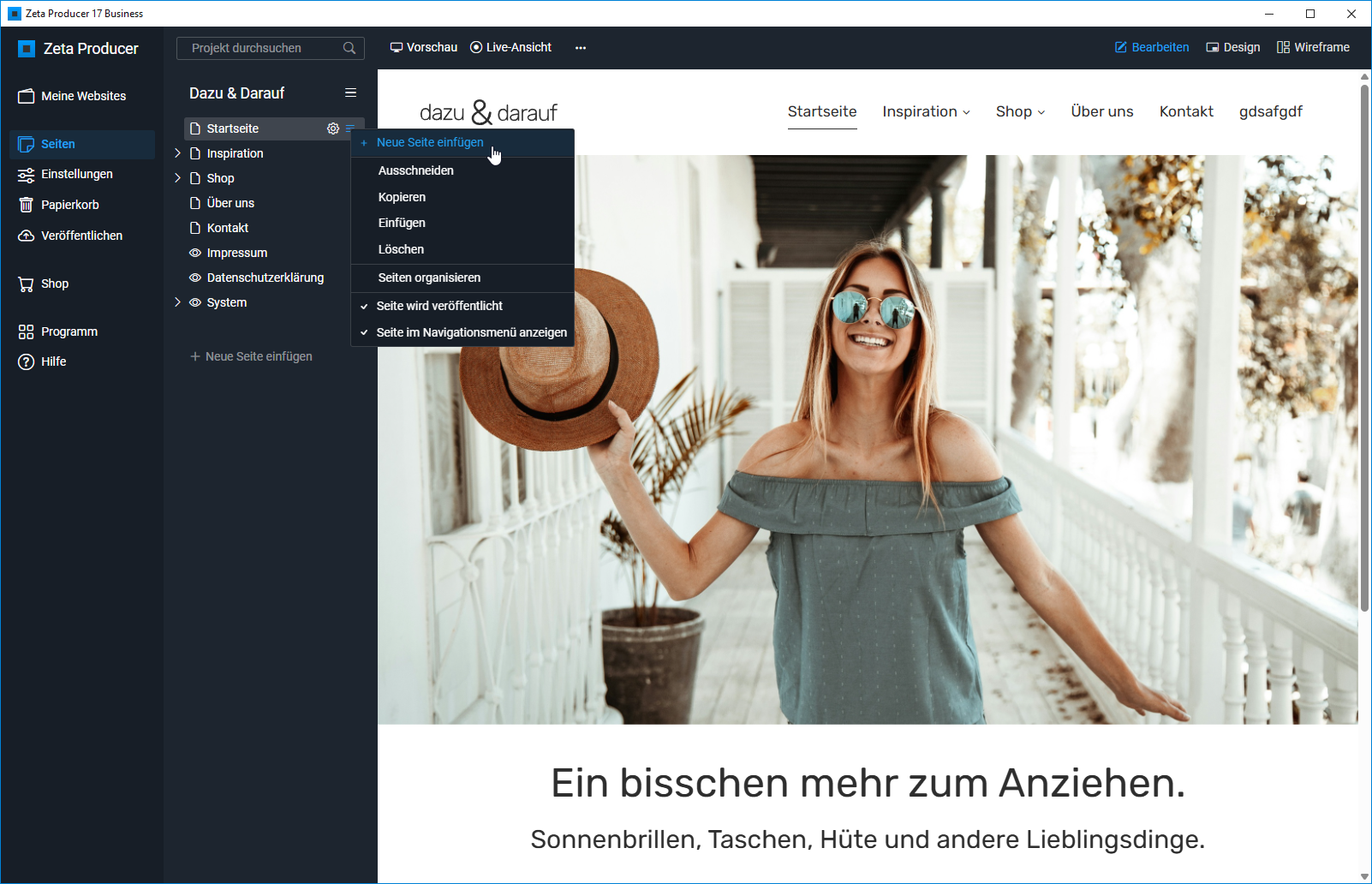
Task: Switch on the Live-Ansicht mode
Action: pyautogui.click(x=510, y=47)
